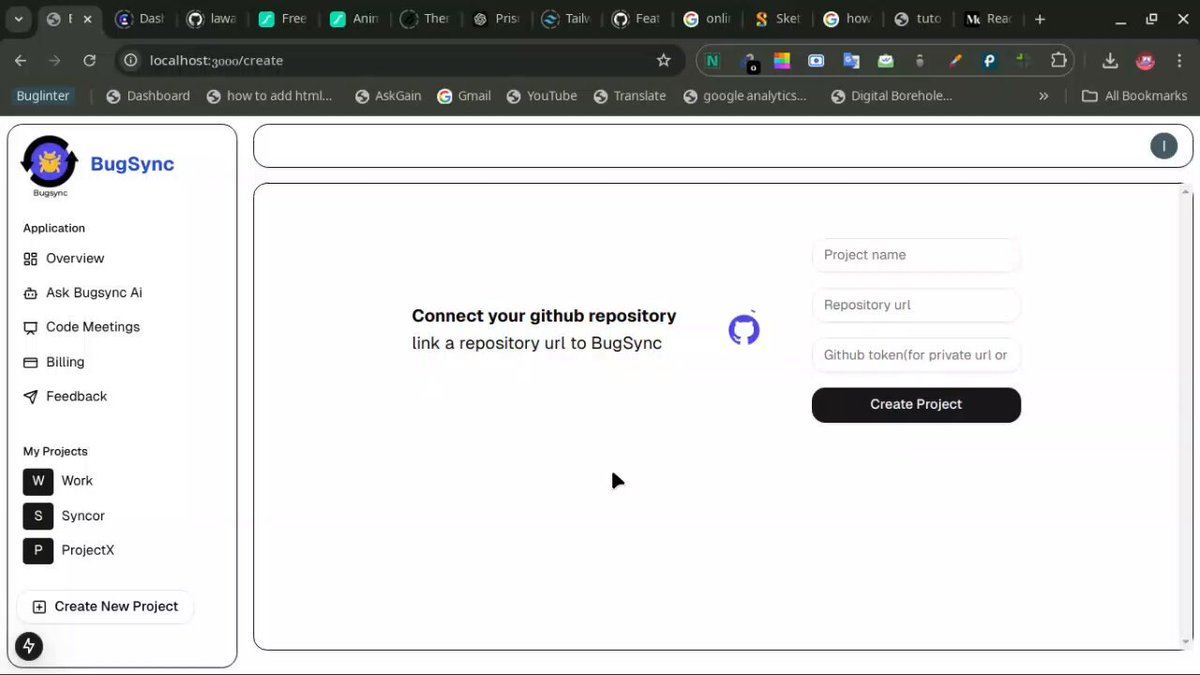Open Ask Bugsync Ai
Screen dimensions: 1200x675
pyautogui.click(x=82, y=293)
